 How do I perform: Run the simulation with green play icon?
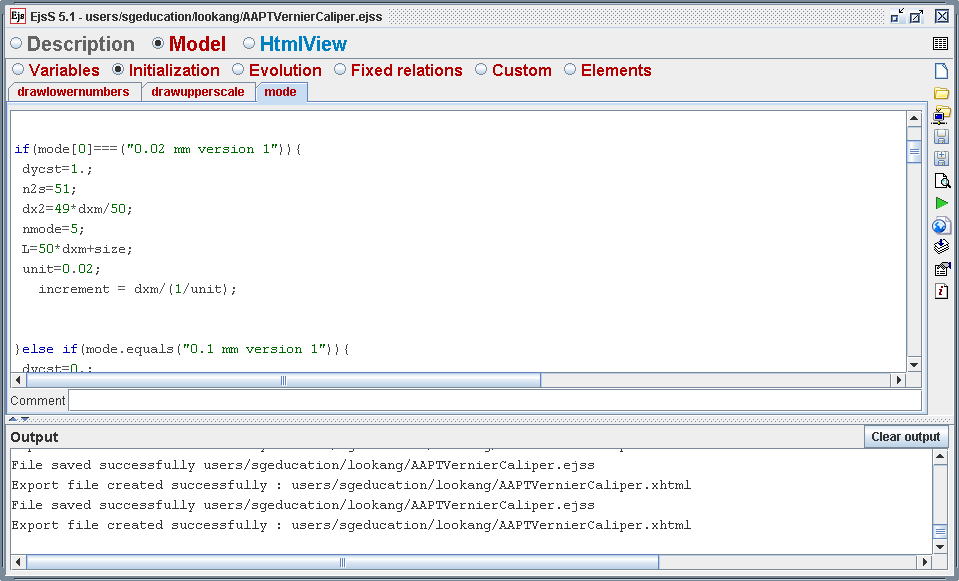[x=941, y=203]
